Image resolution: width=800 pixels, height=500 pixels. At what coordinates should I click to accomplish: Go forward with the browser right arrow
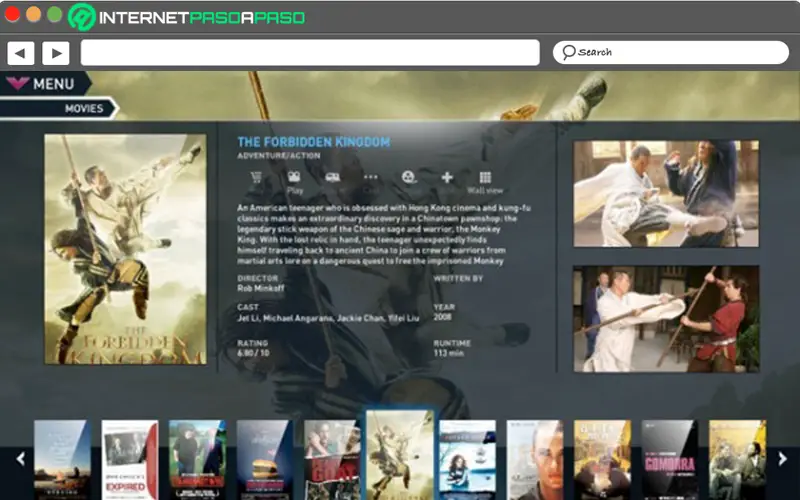pos(56,53)
